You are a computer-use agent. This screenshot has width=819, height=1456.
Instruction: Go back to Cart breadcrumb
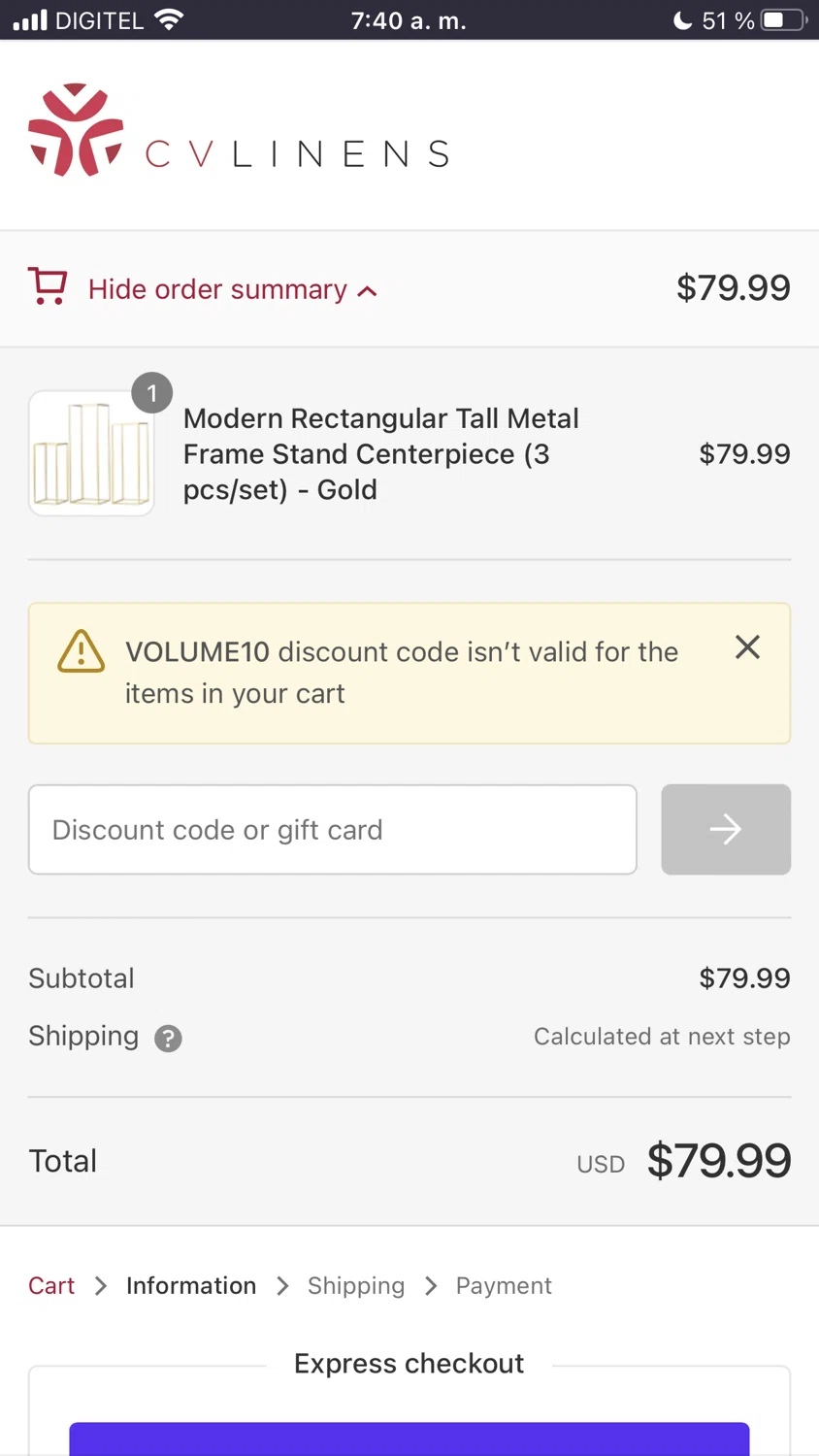pyautogui.click(x=51, y=1286)
